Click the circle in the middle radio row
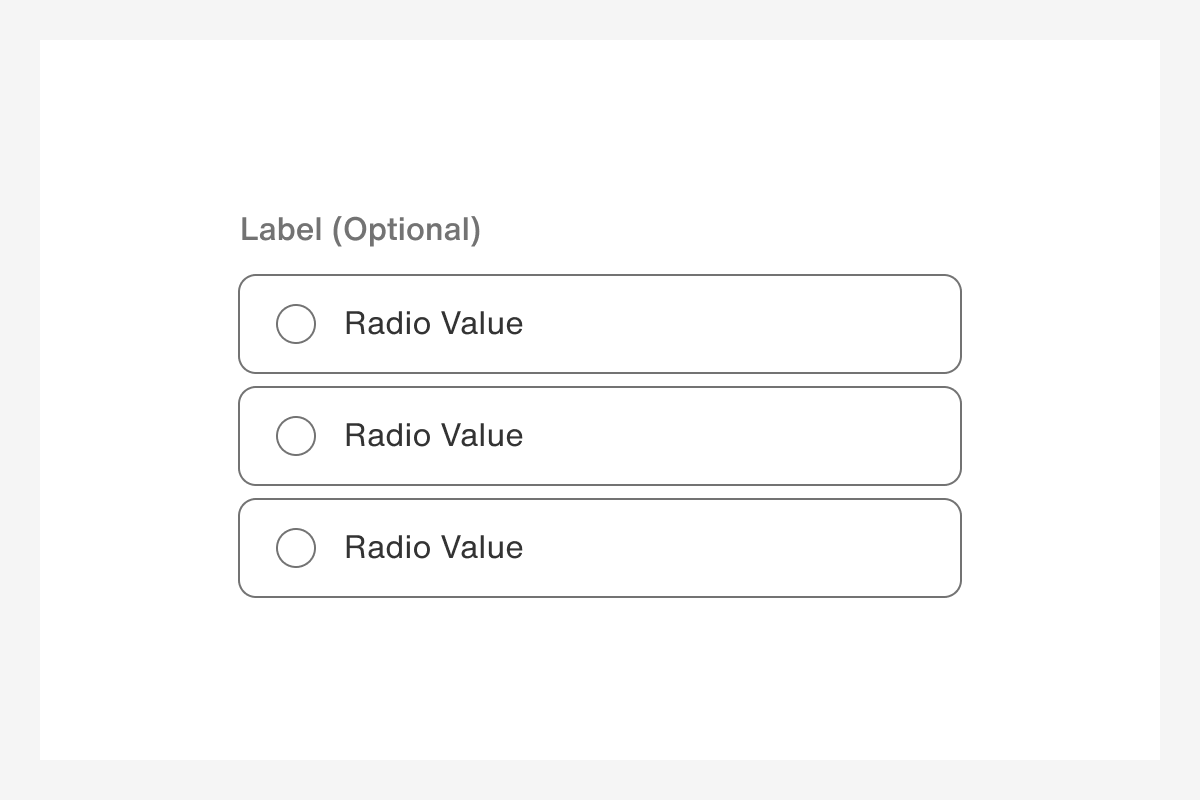 pyautogui.click(x=295, y=436)
